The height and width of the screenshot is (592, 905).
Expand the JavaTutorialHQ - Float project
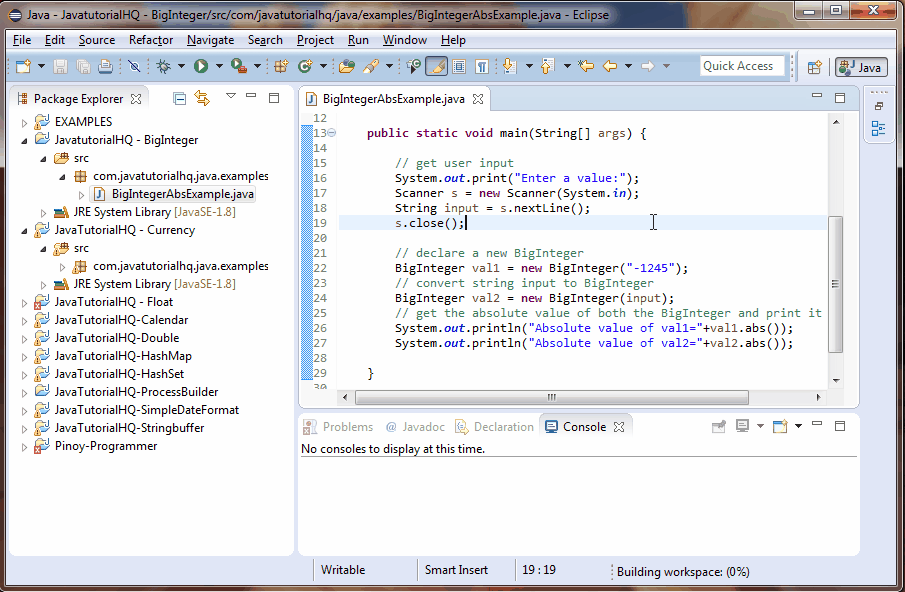[22, 301]
